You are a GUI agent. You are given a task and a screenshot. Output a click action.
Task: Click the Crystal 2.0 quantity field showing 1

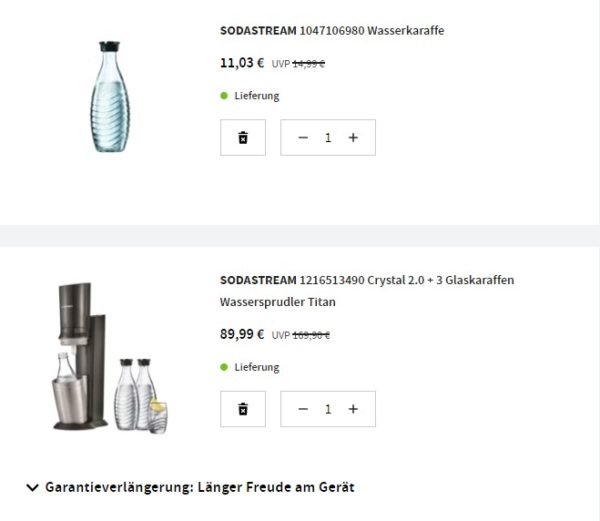coord(328,409)
